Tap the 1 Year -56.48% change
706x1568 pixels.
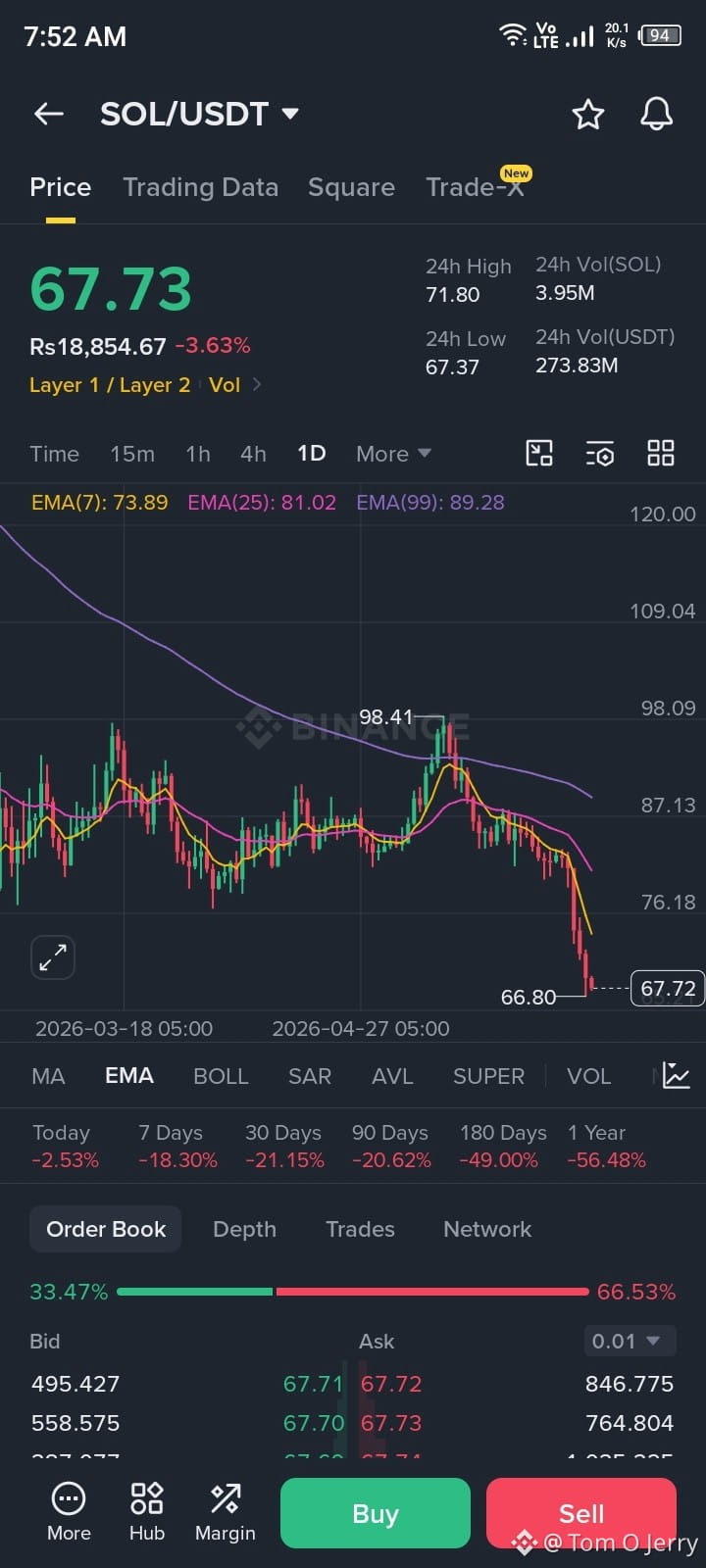coord(606,1147)
